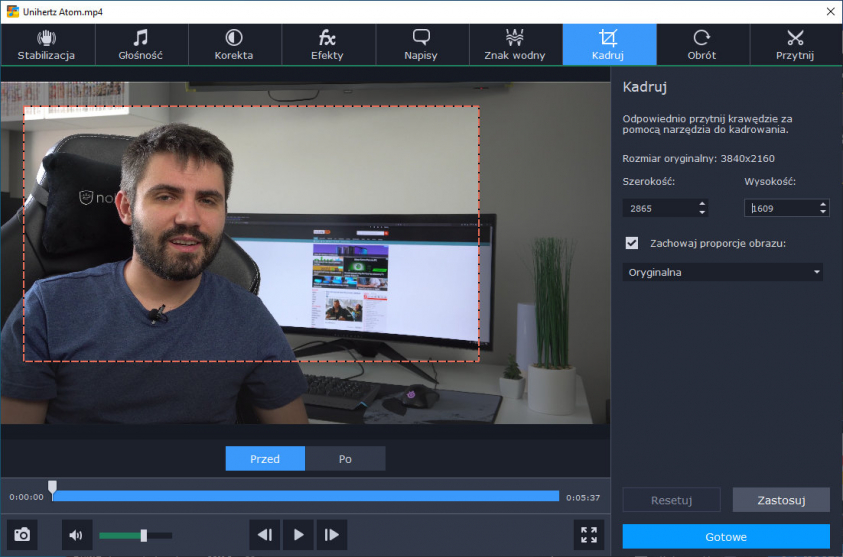Increase Szerokość value with up arrow

(702, 204)
